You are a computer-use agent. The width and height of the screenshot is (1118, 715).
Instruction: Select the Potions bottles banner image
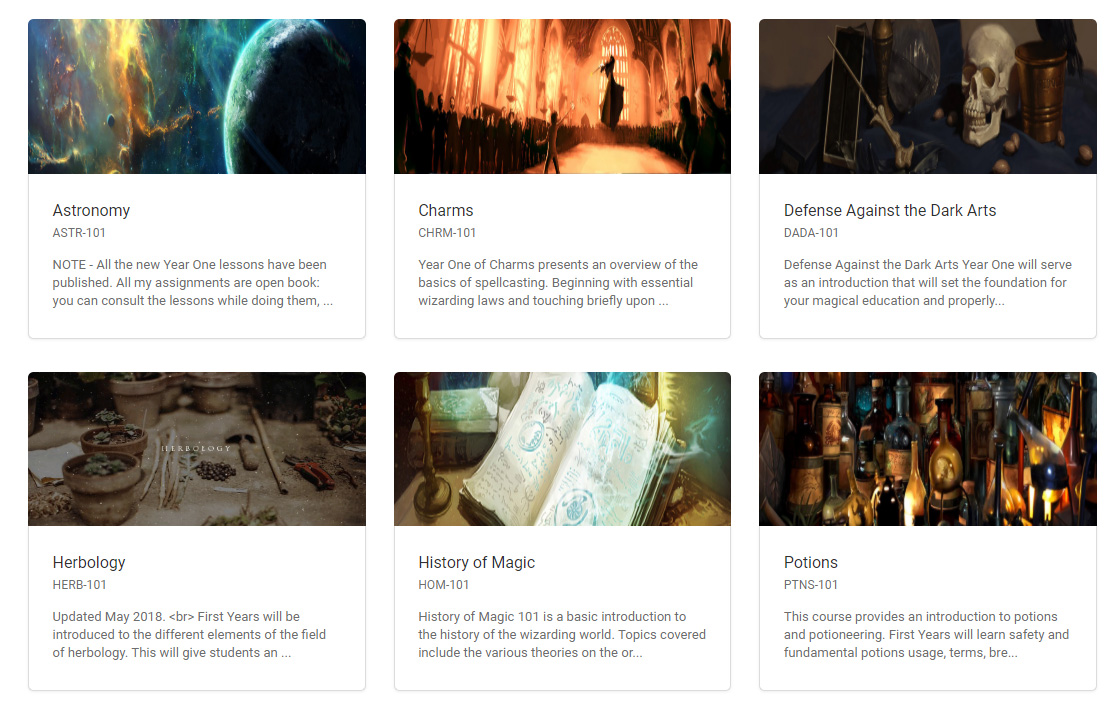click(928, 449)
